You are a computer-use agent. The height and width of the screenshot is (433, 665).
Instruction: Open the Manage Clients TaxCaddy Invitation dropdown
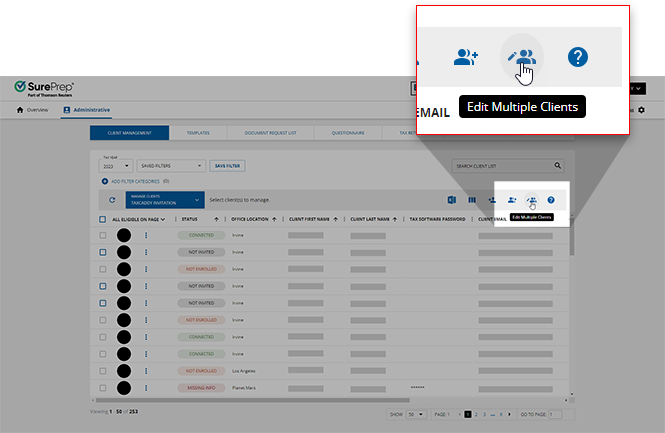165,201
